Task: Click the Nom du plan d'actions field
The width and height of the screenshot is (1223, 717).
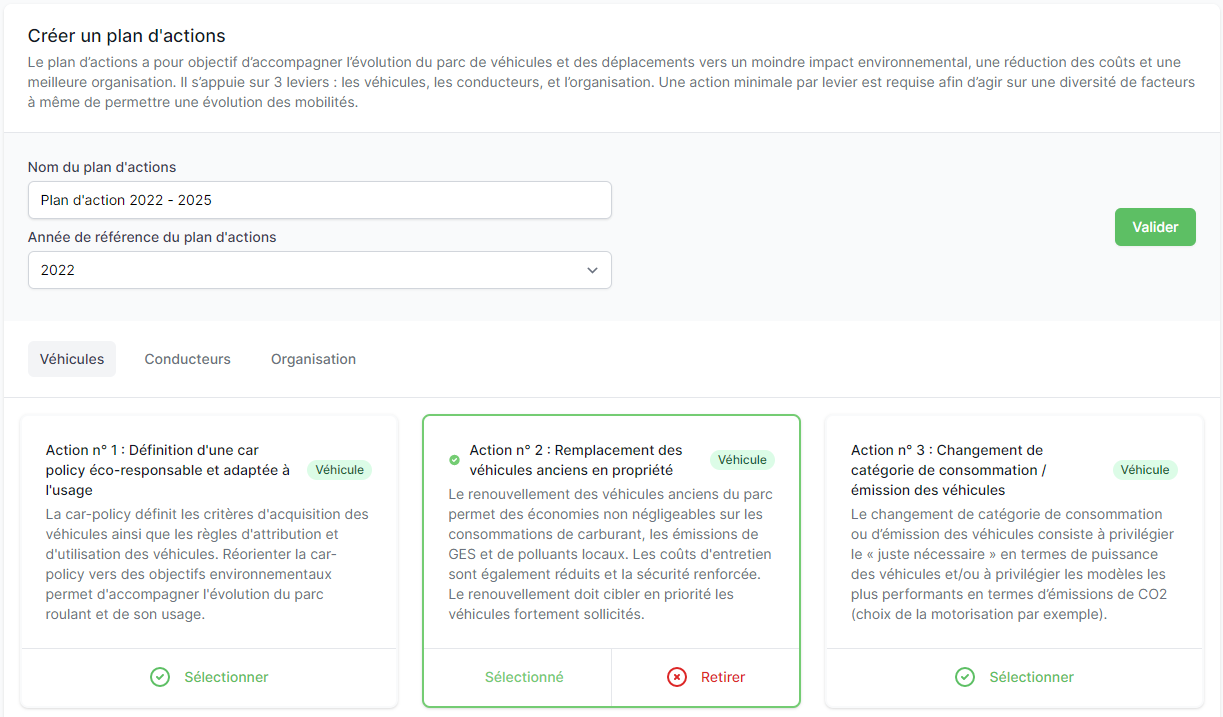Action: click(319, 200)
